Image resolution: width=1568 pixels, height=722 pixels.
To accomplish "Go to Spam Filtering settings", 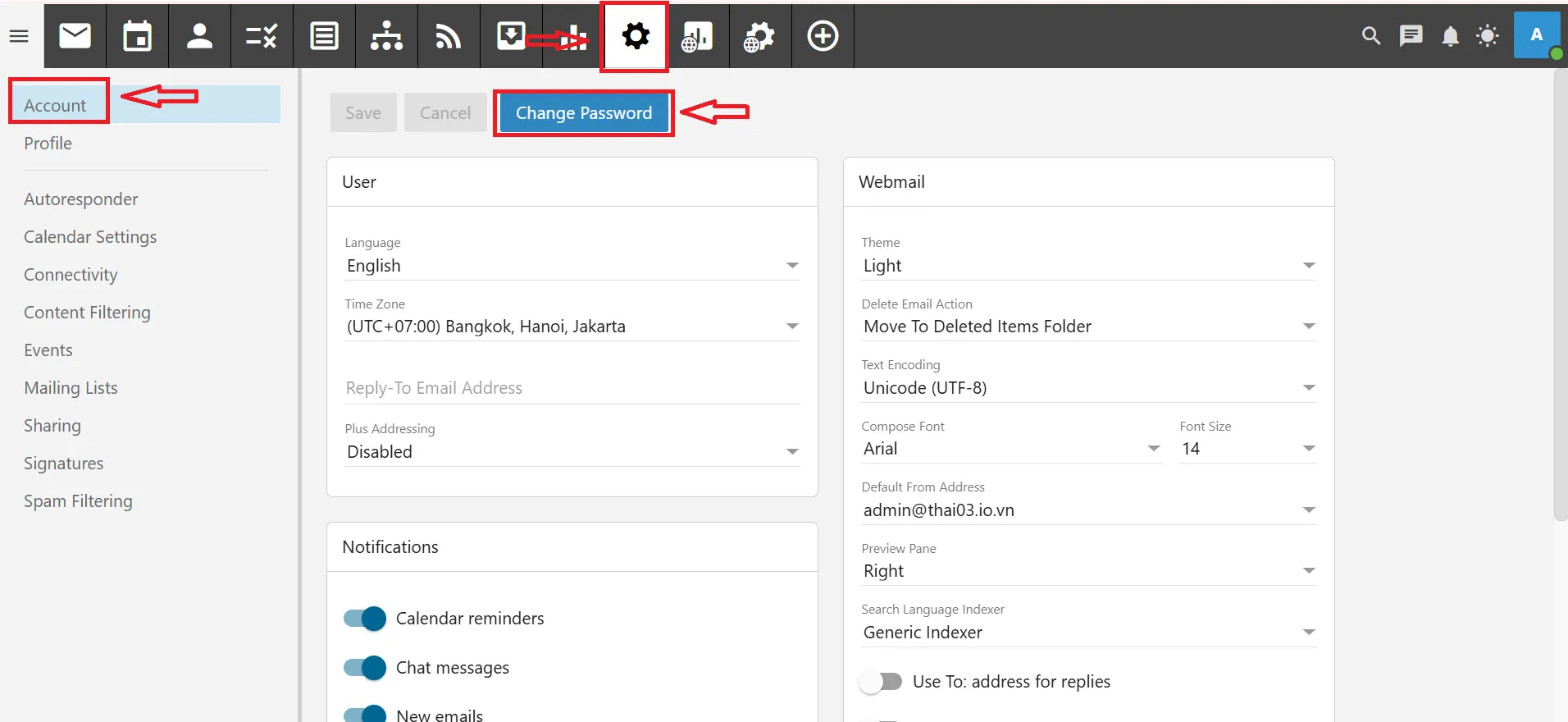I will [78, 501].
